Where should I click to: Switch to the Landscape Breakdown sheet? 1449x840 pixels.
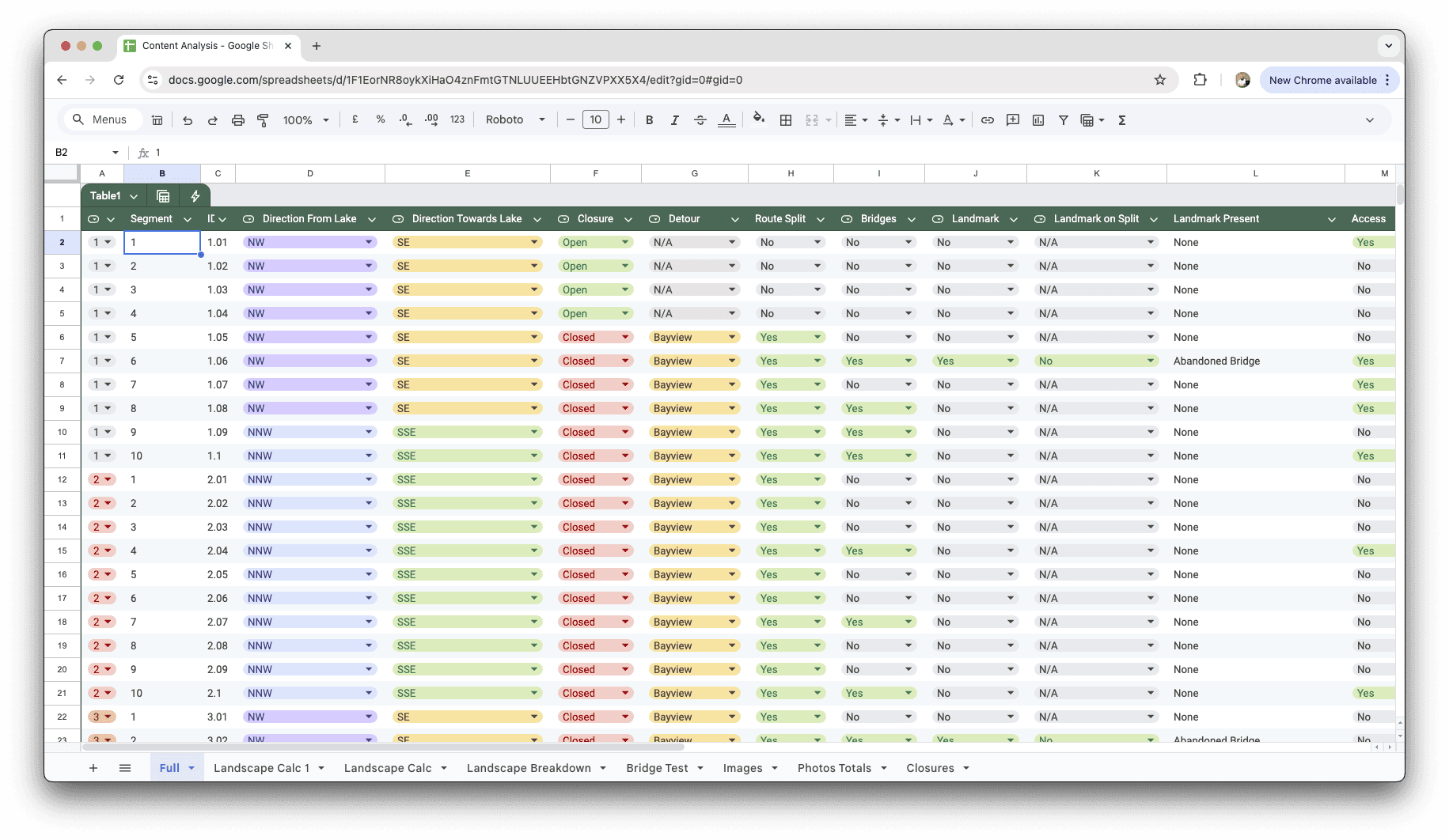529,768
